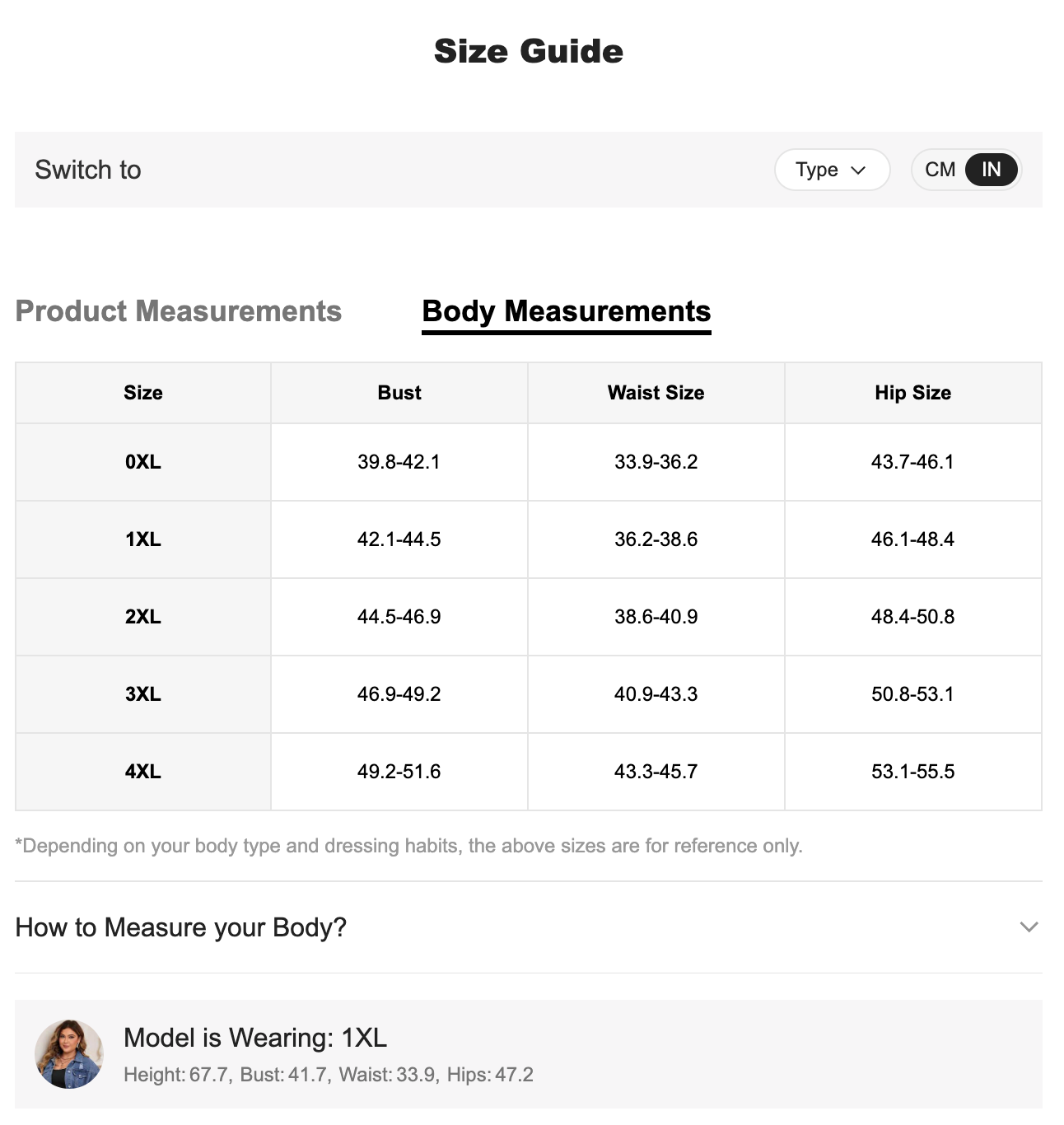Select the 2XL size row label
This screenshot has width=1064, height=1125.
coord(143,617)
